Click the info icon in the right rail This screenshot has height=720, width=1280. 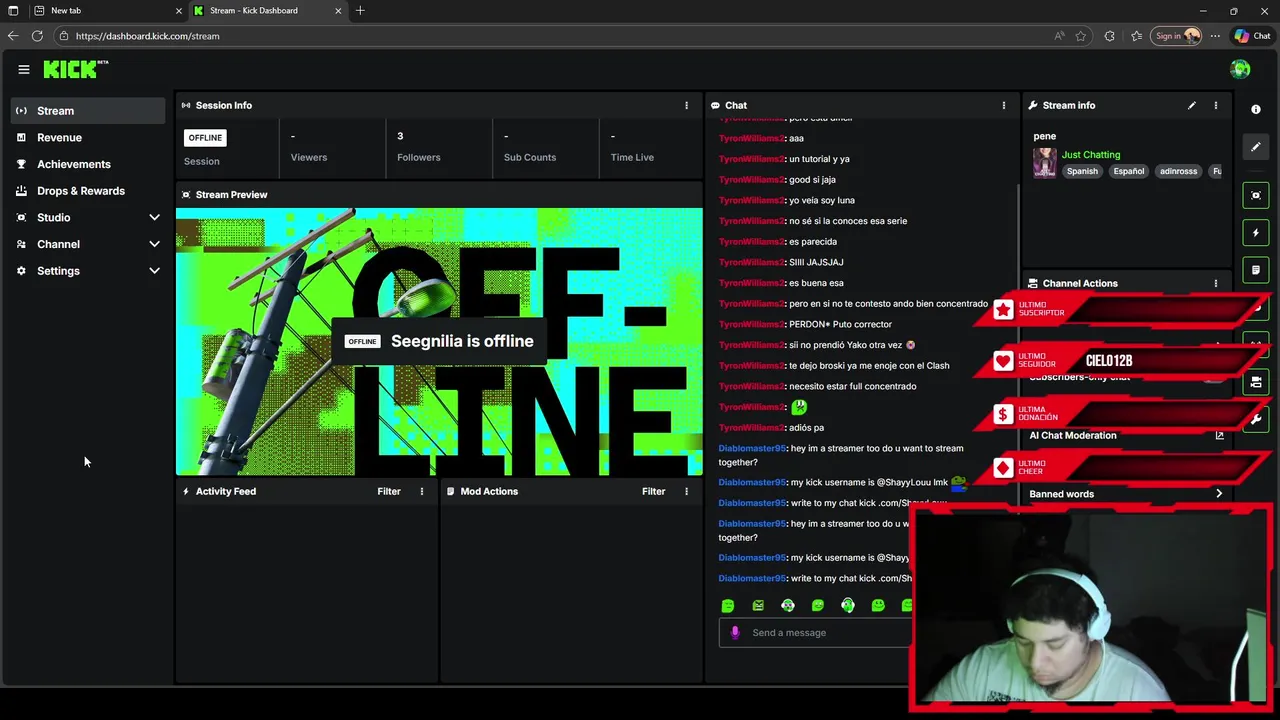(x=1256, y=109)
